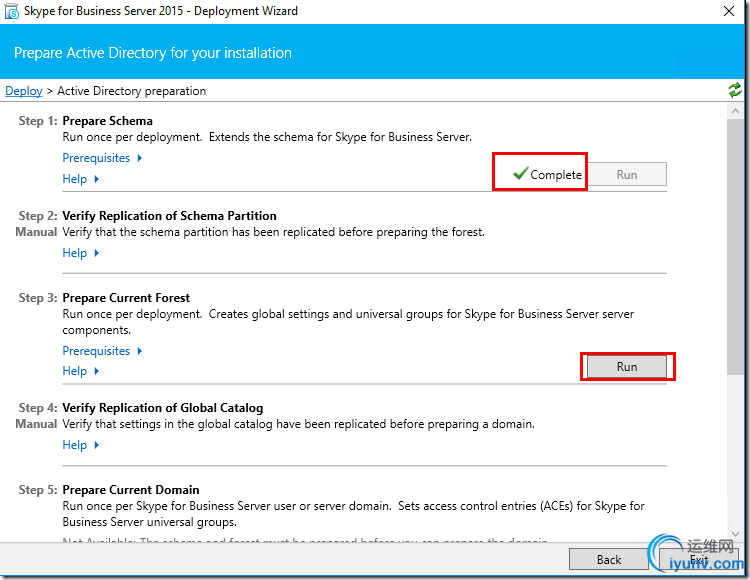Click the Back button
The height and width of the screenshot is (580, 750).
(x=608, y=559)
